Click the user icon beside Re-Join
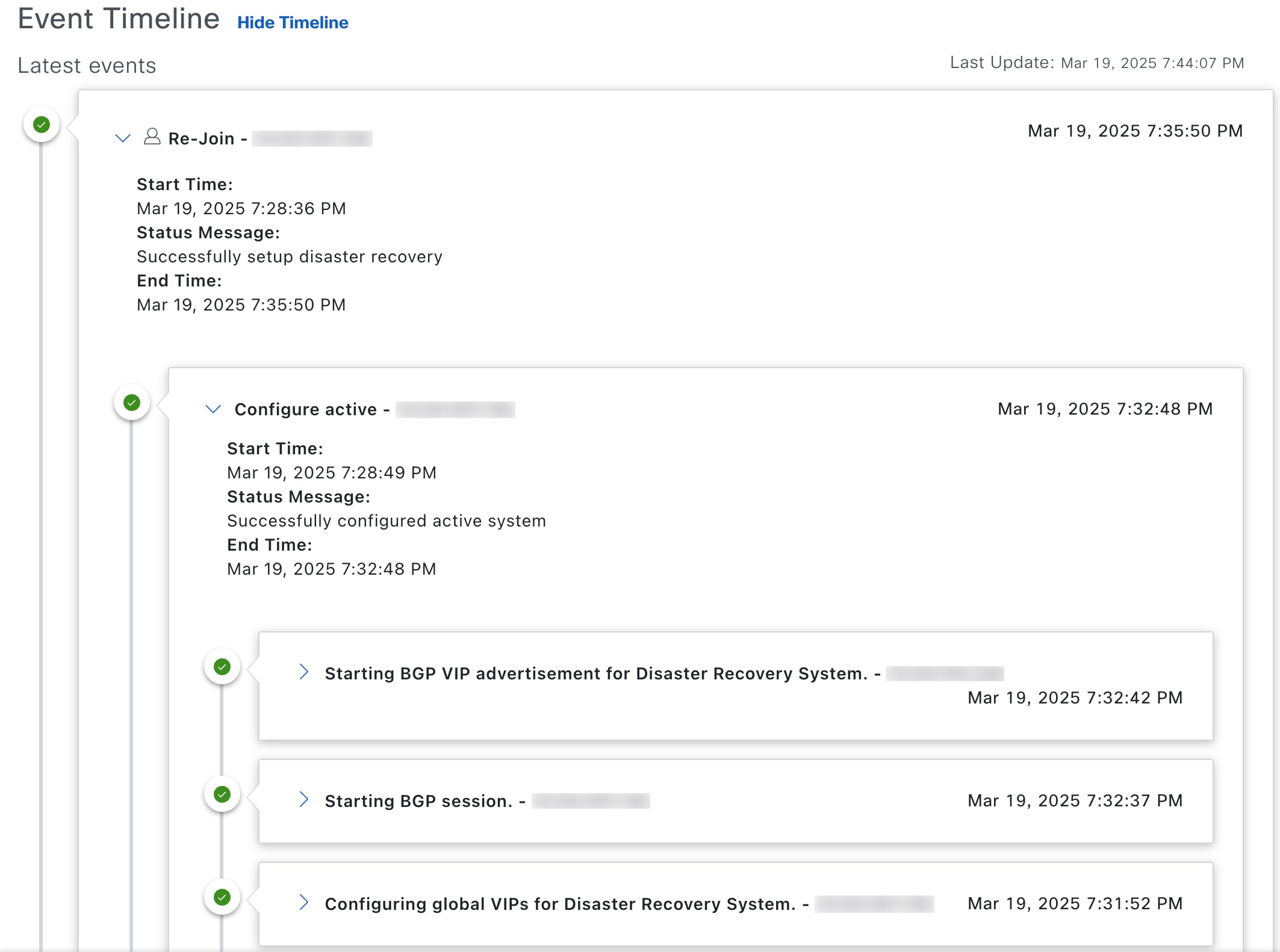This screenshot has height=952, width=1280. (152, 137)
